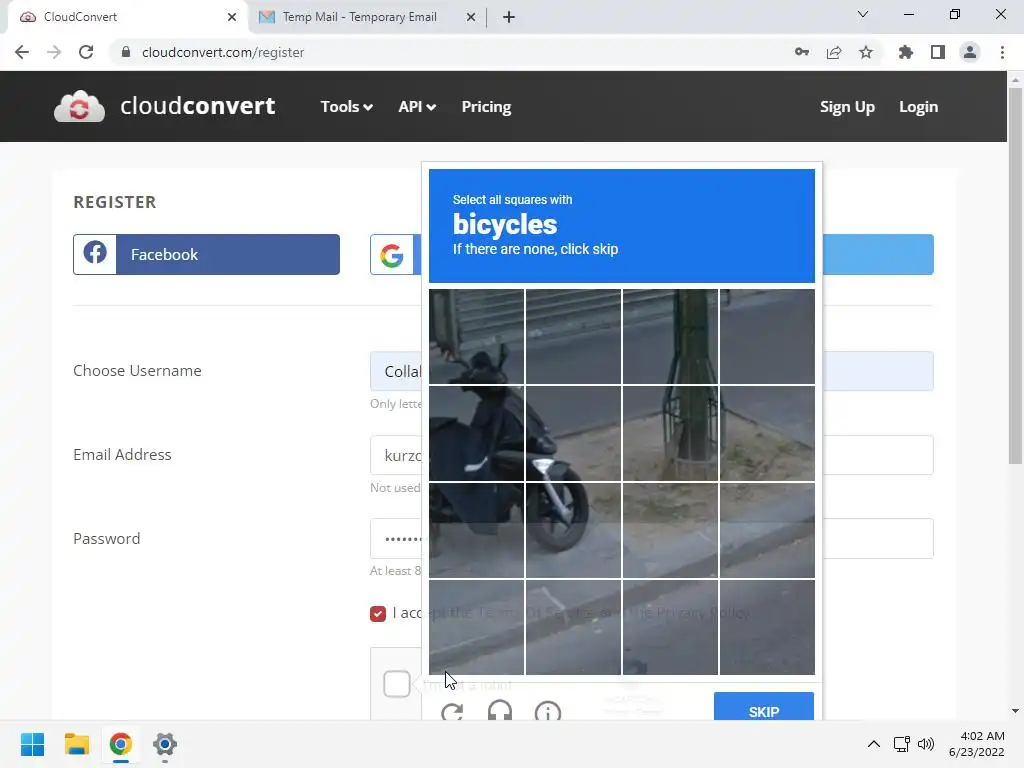Click the SKIP button in captcha

tap(763, 707)
